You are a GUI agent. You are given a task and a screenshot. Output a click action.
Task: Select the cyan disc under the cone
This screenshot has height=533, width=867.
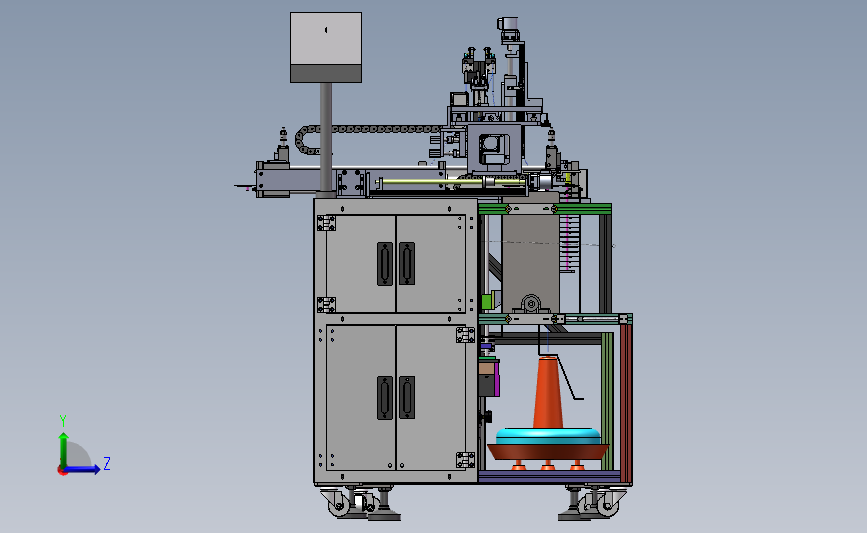(x=548, y=436)
